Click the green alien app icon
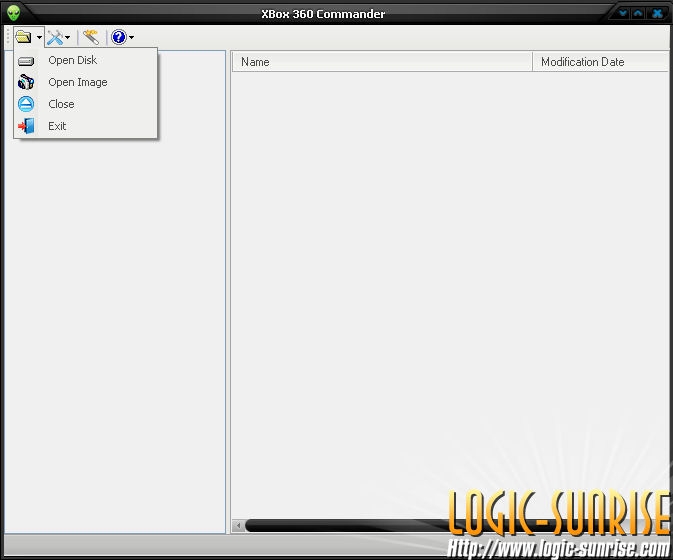 [x=14, y=13]
